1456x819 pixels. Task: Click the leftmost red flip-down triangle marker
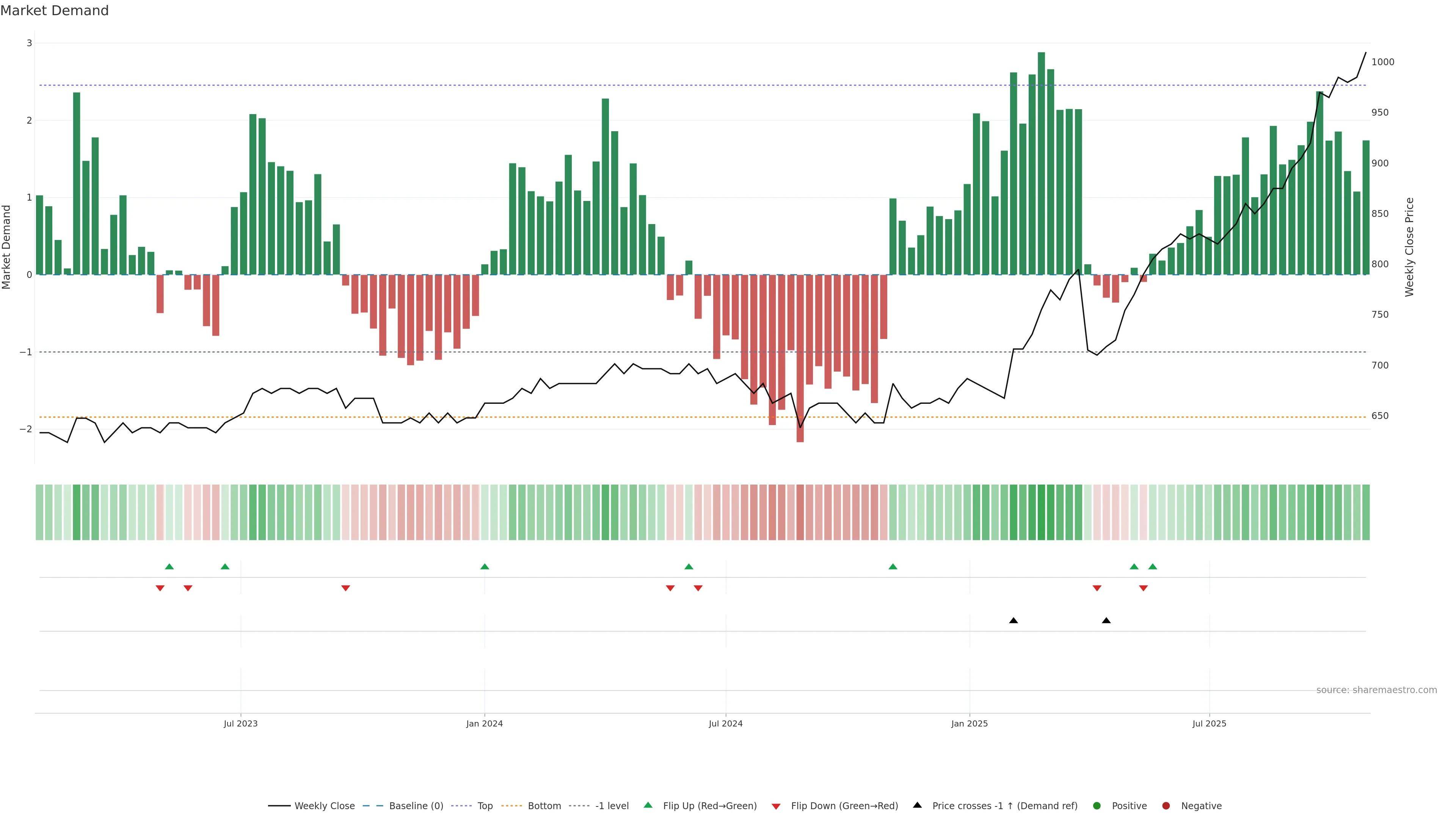pos(160,588)
